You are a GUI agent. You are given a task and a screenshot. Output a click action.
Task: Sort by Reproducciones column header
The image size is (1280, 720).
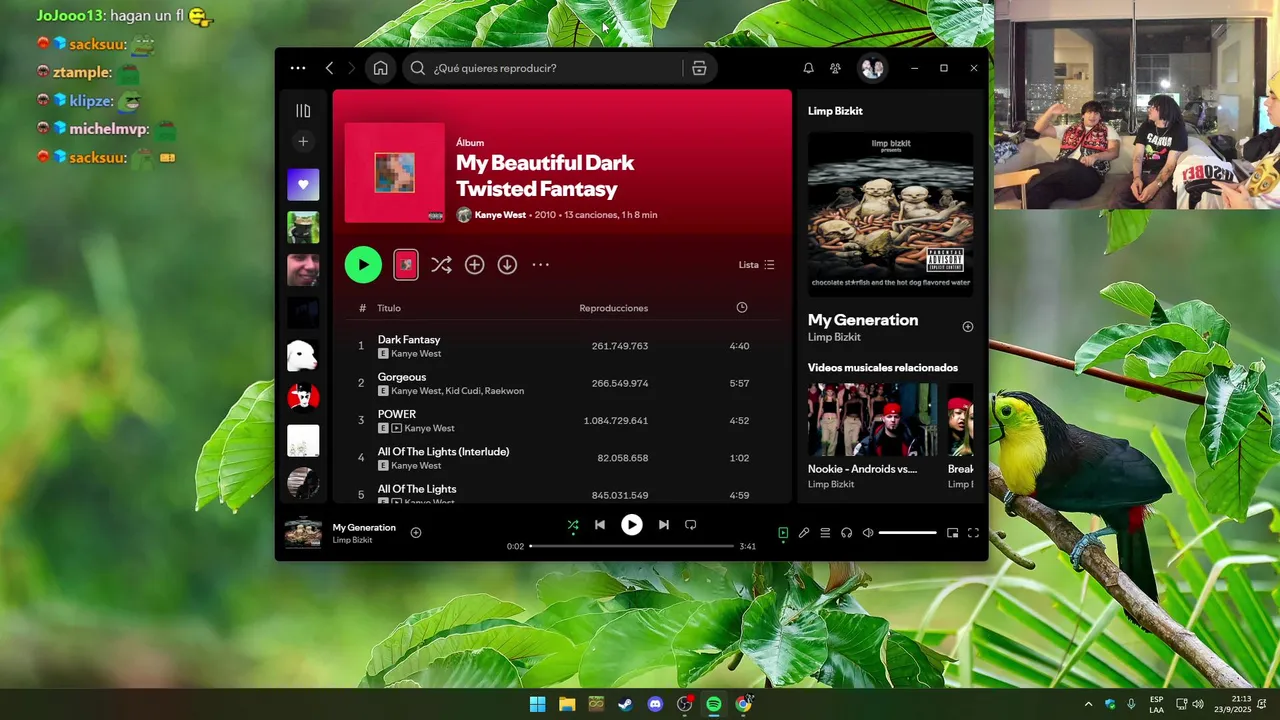coord(613,308)
